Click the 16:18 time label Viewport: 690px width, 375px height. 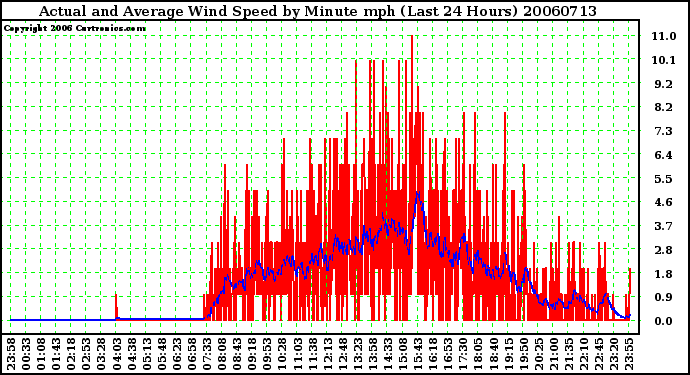point(433,354)
